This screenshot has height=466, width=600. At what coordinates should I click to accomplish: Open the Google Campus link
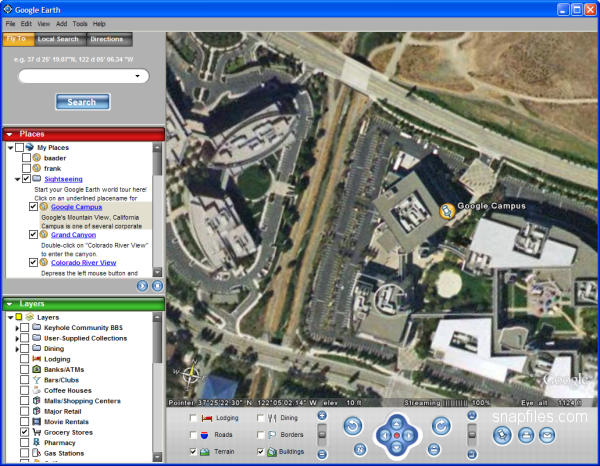[77, 207]
